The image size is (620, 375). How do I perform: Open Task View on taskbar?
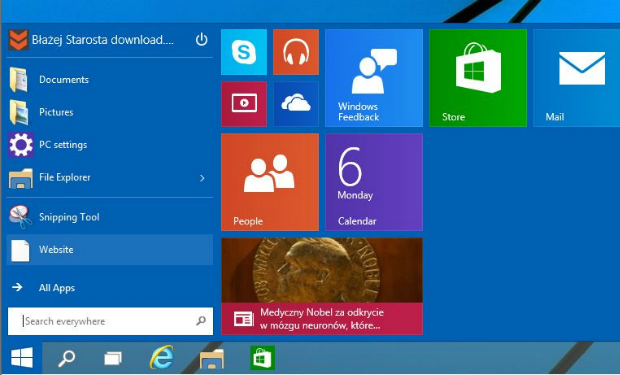point(113,359)
